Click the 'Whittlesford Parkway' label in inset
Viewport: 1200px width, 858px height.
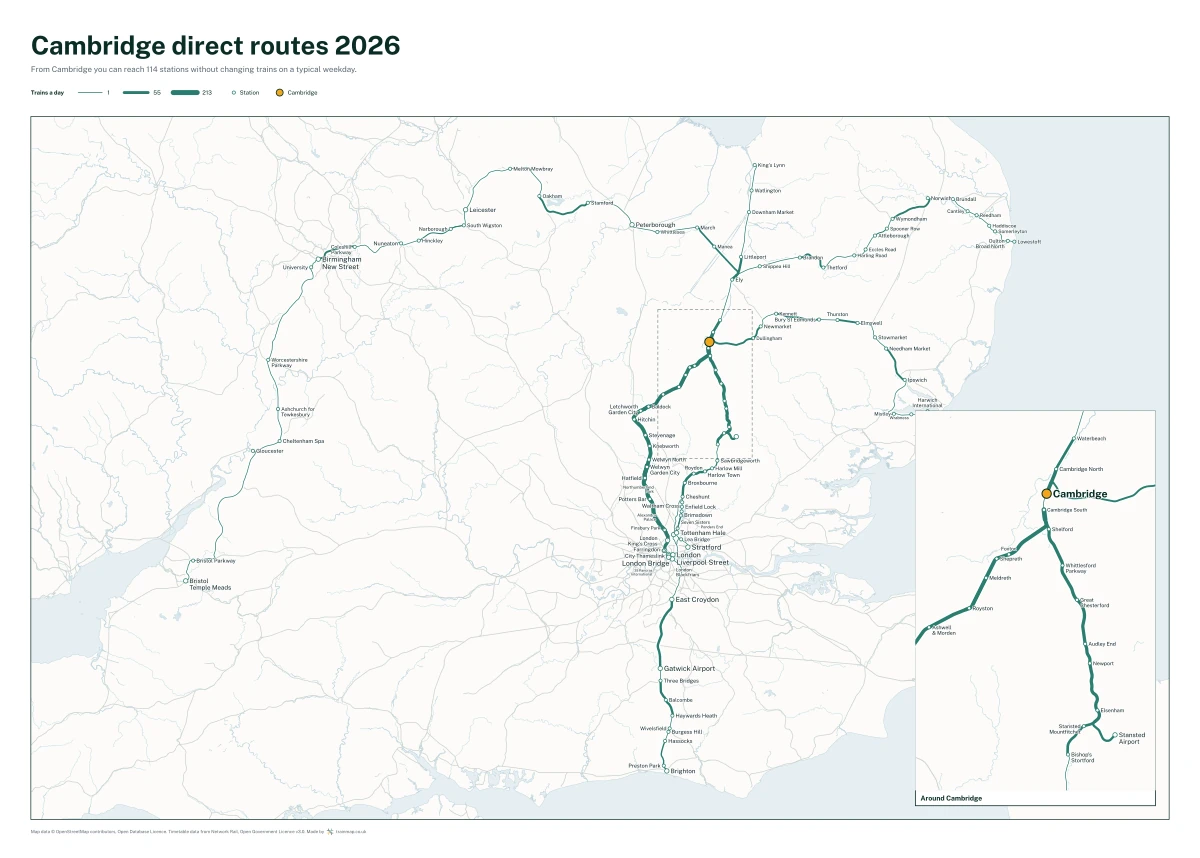click(1081, 568)
